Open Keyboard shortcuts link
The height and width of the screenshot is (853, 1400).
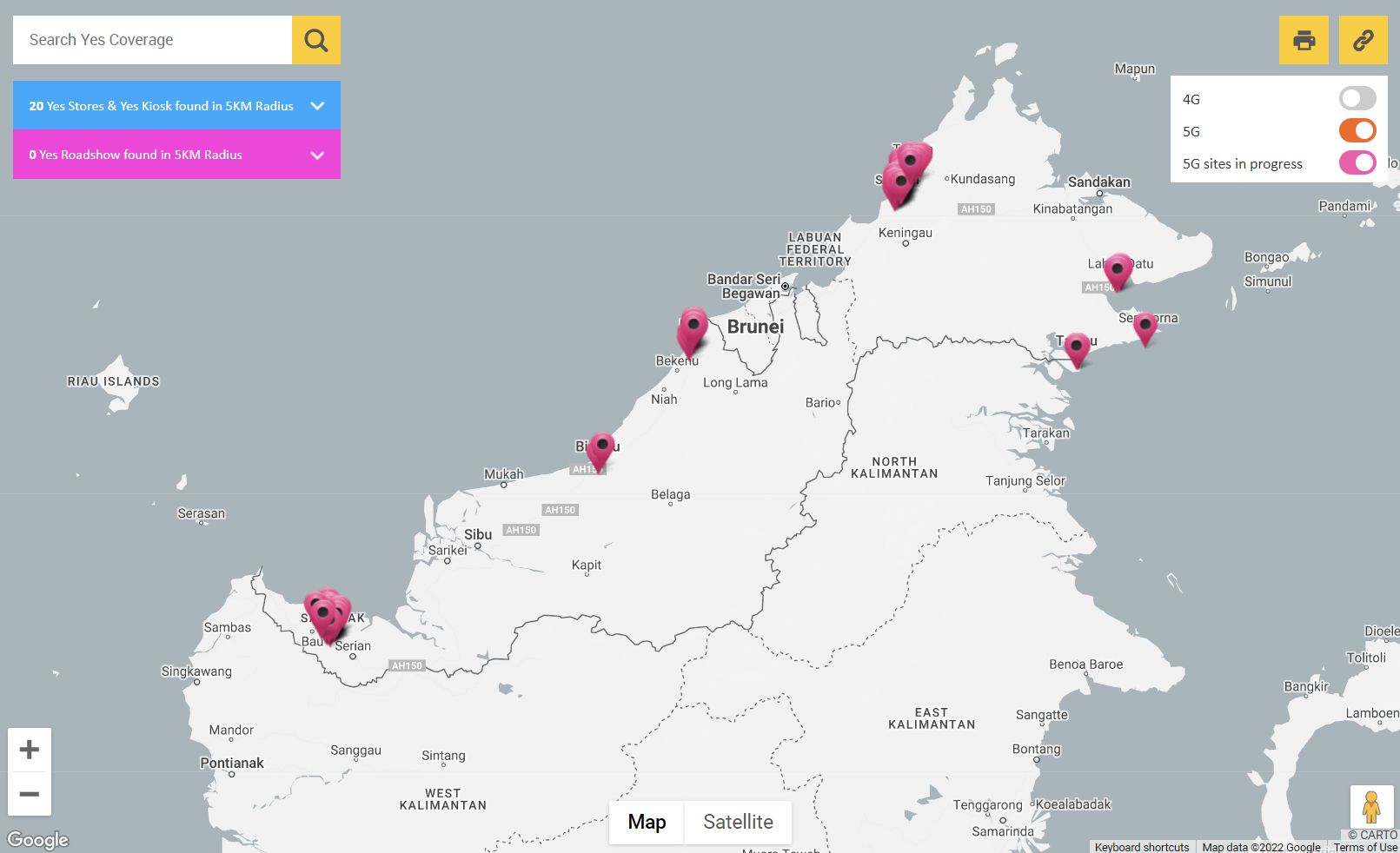(1141, 847)
